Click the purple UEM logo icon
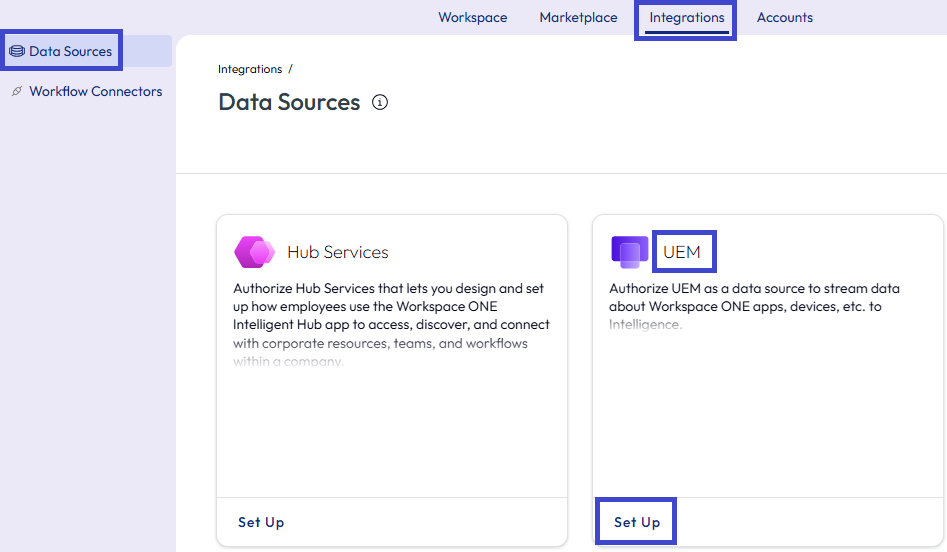The width and height of the screenshot is (947, 552). [x=629, y=252]
